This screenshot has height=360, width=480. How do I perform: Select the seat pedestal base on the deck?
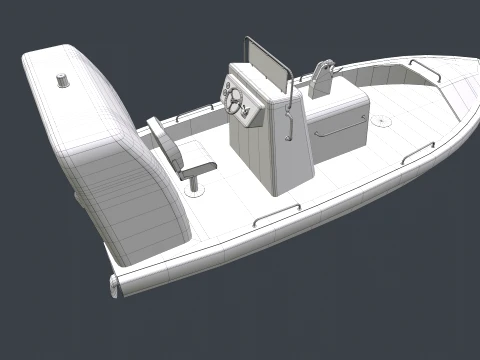(194, 190)
